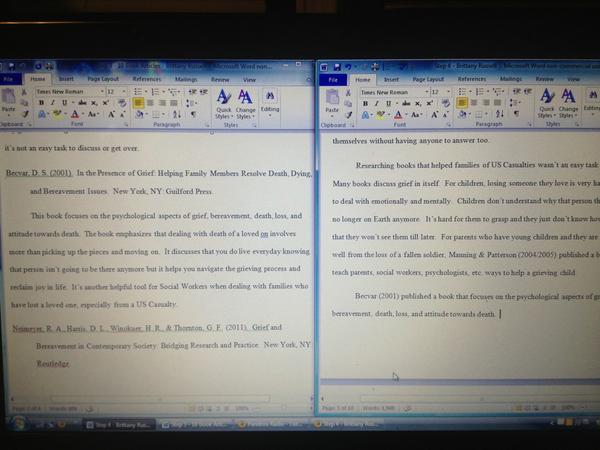Apply font color swatch in right window
The image size is (600, 450).
tap(398, 114)
